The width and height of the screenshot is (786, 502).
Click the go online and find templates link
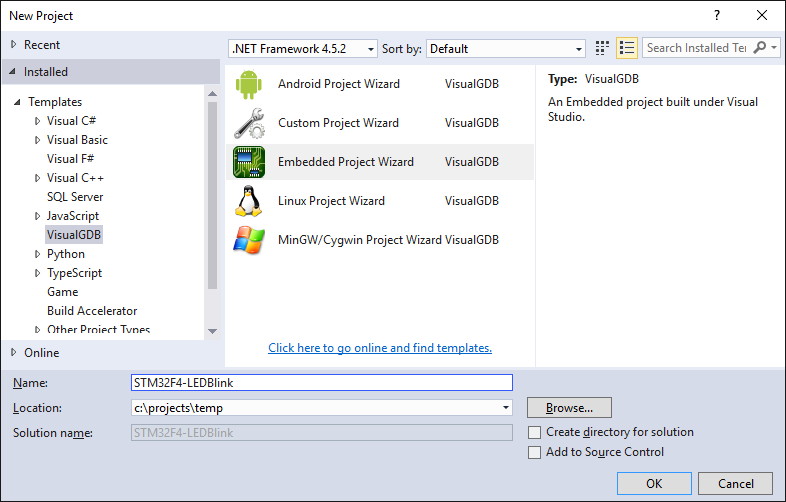(380, 348)
